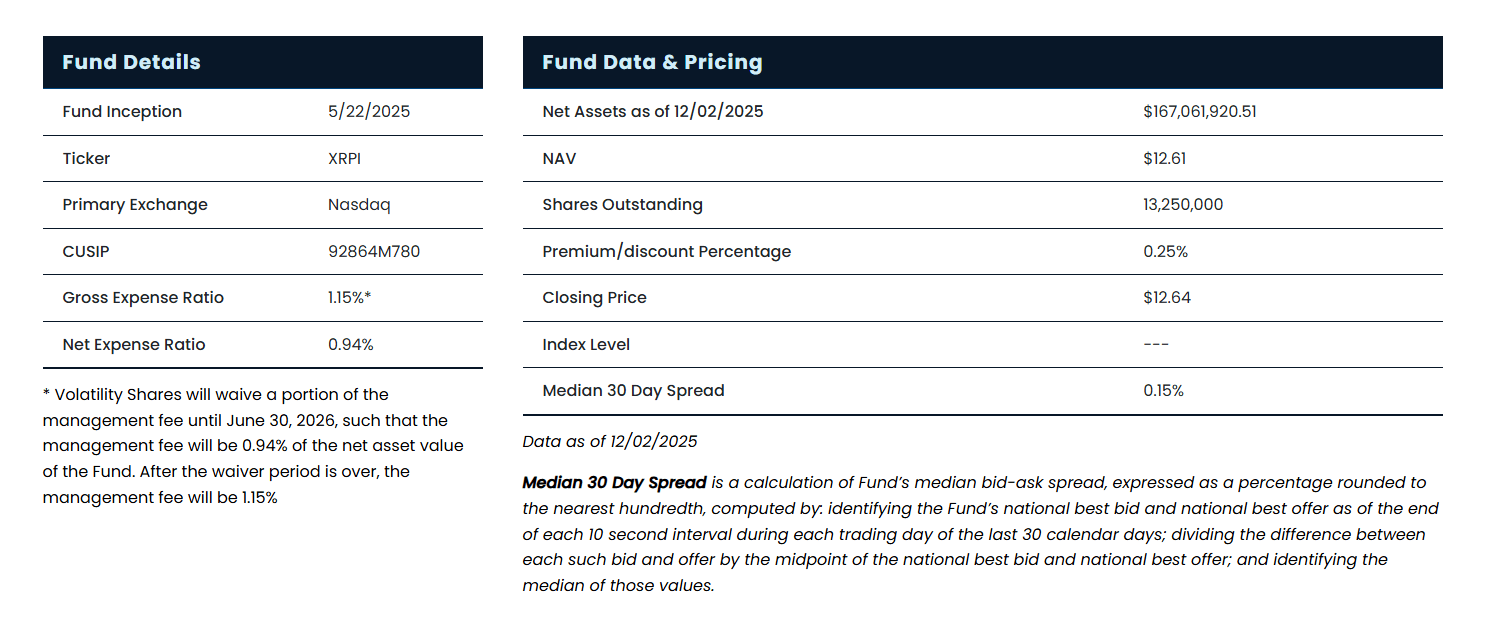Click the 'Data as of 12/02/2025' note

(x=610, y=441)
